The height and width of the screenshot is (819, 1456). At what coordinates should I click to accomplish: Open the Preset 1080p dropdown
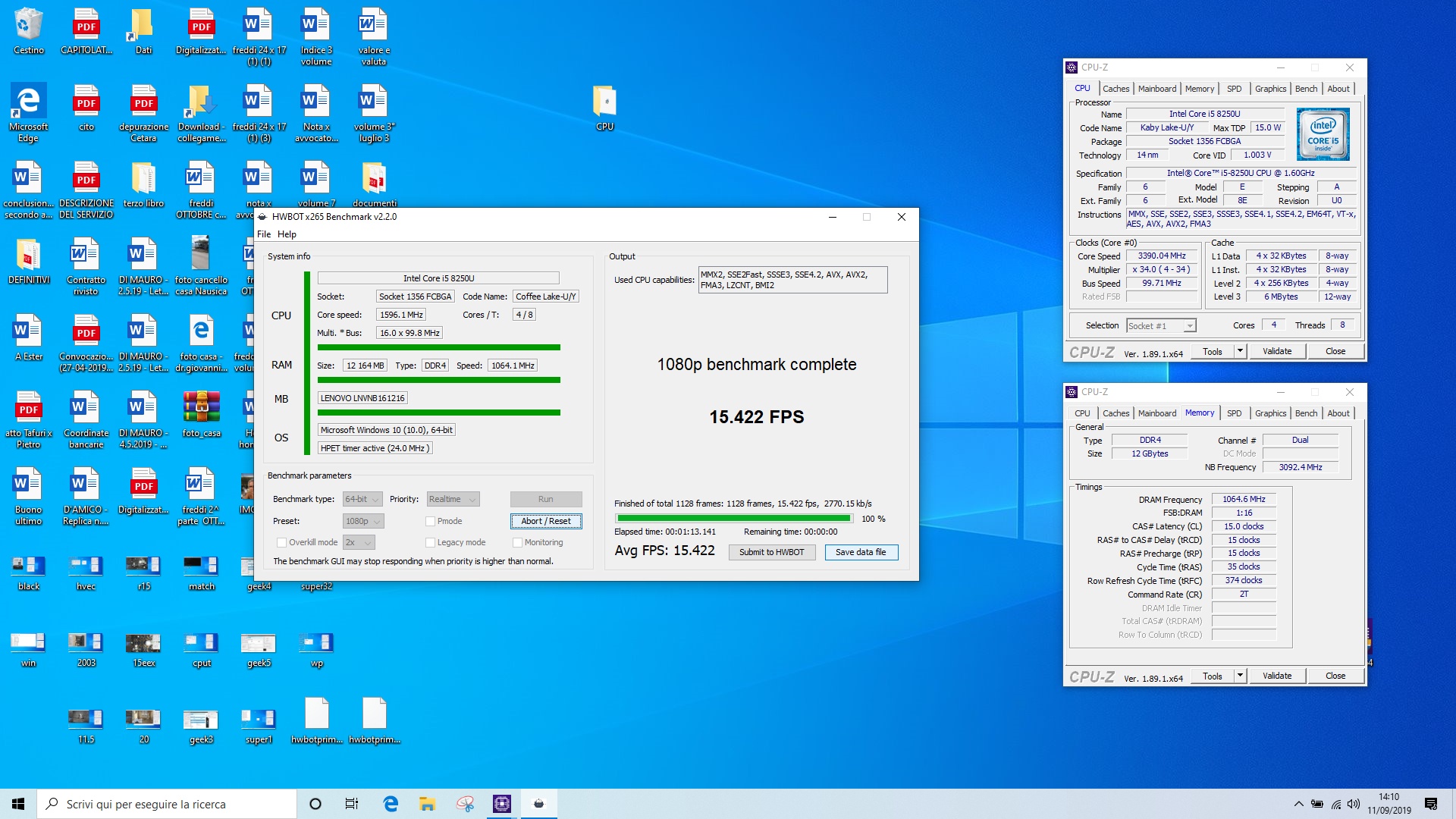pos(363,521)
